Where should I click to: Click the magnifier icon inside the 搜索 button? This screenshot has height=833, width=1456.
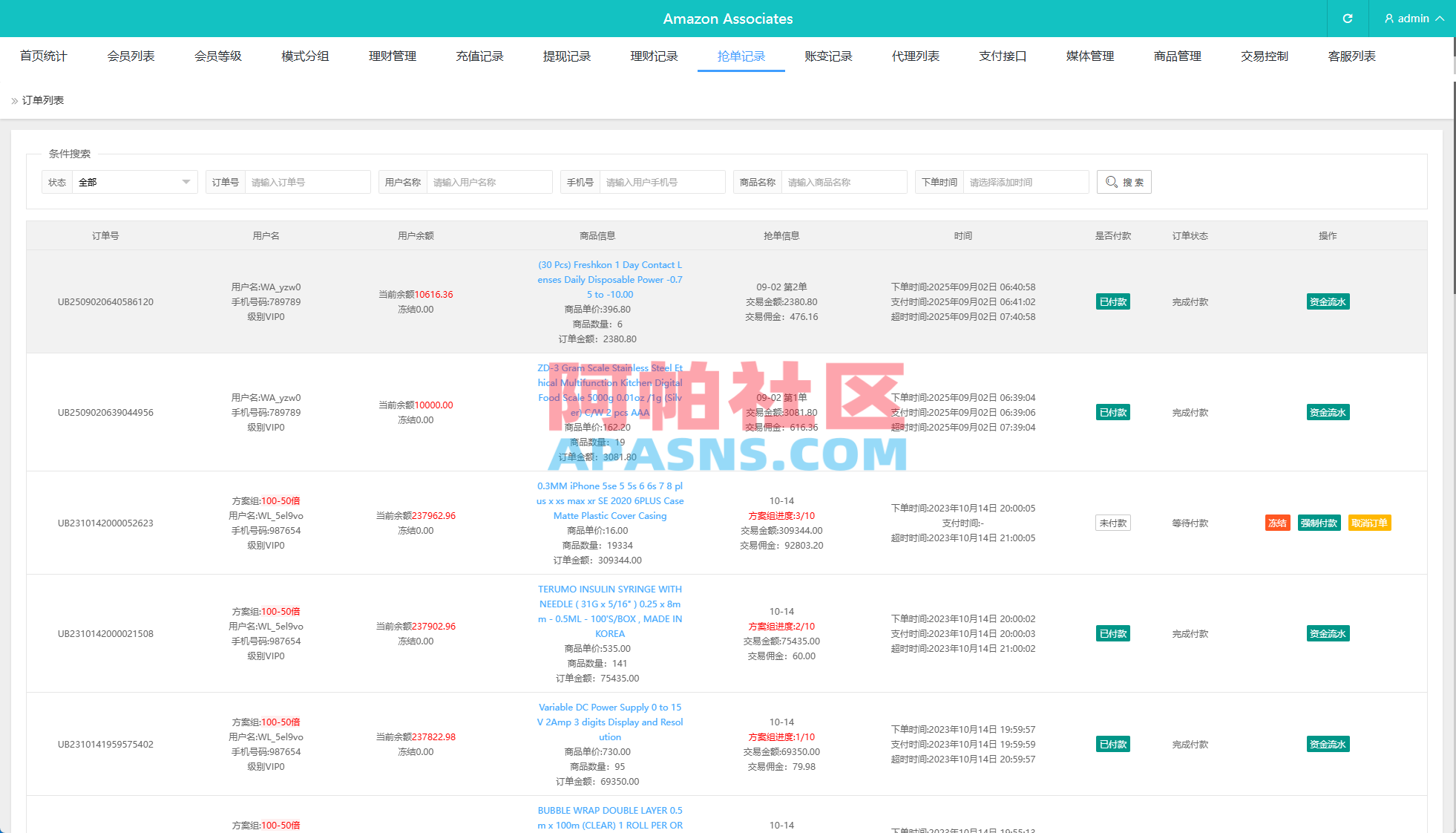point(1112,182)
